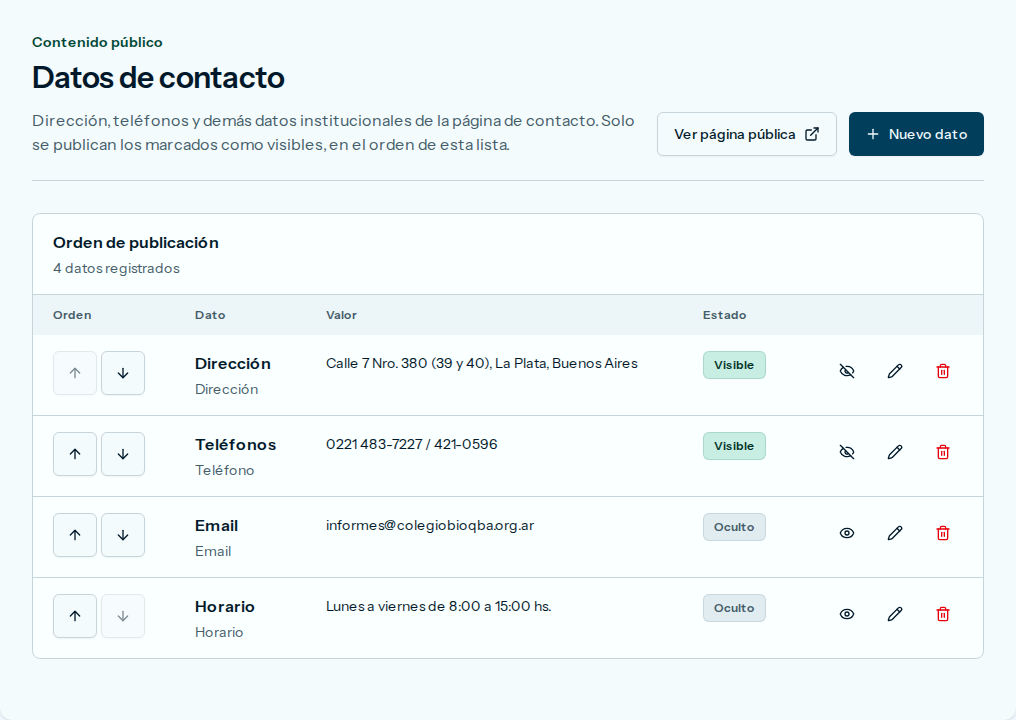Click the Estado column header
This screenshot has width=1016, height=720.
tap(724, 315)
